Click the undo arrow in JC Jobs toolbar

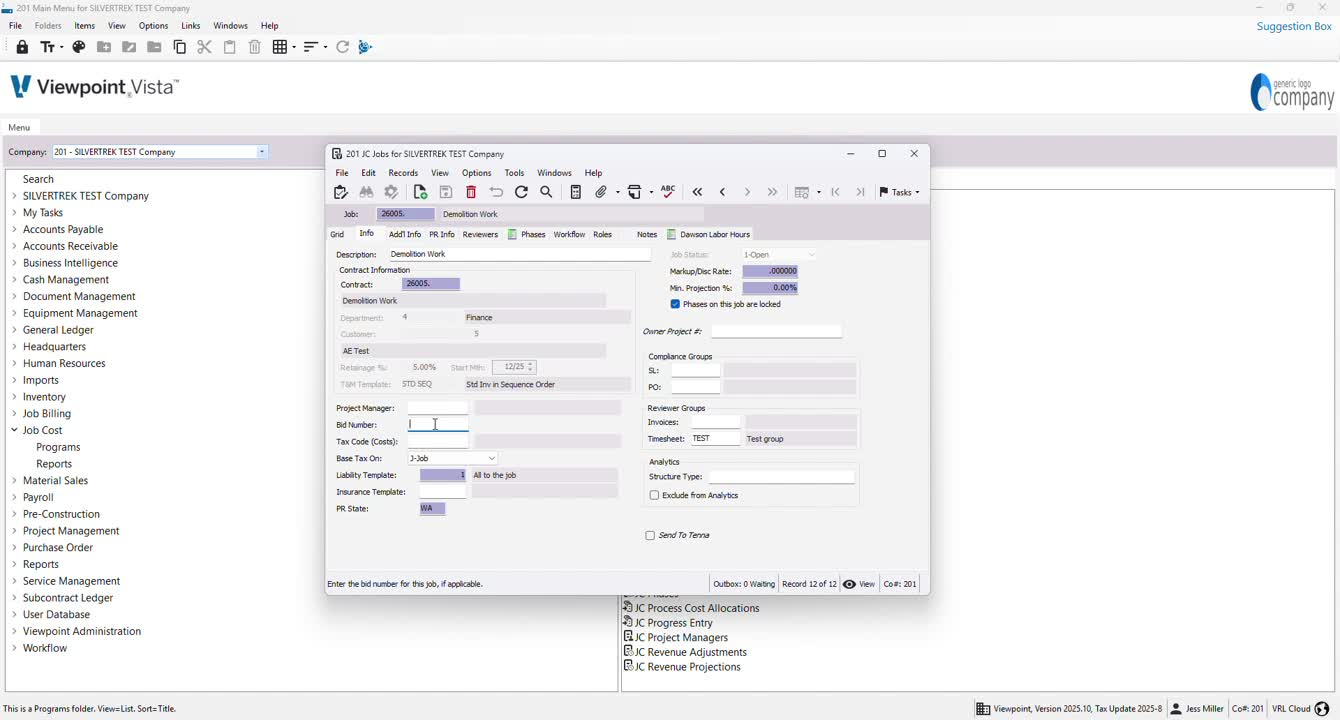coord(496,192)
